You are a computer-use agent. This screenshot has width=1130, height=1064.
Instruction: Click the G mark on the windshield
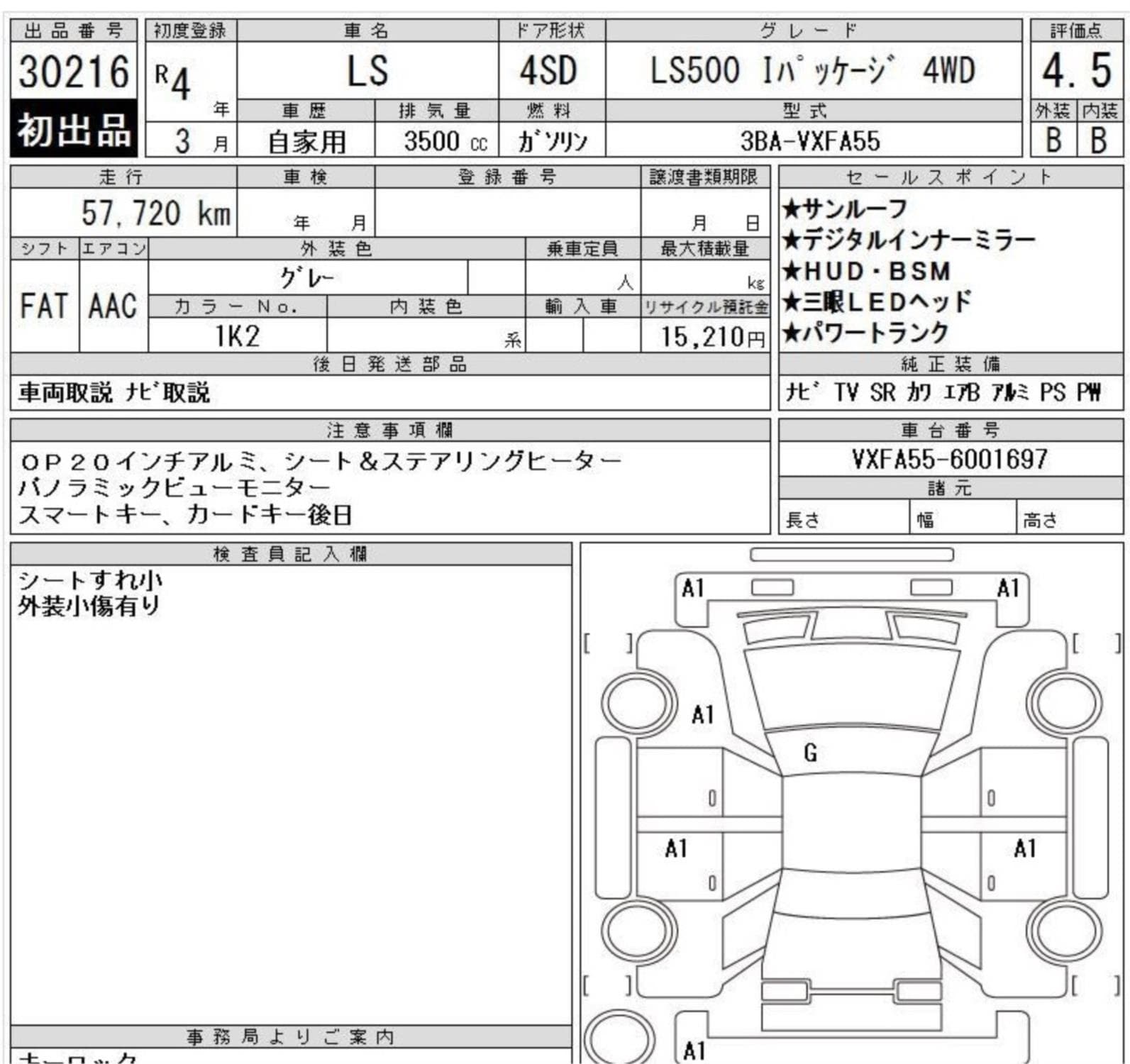click(x=810, y=753)
